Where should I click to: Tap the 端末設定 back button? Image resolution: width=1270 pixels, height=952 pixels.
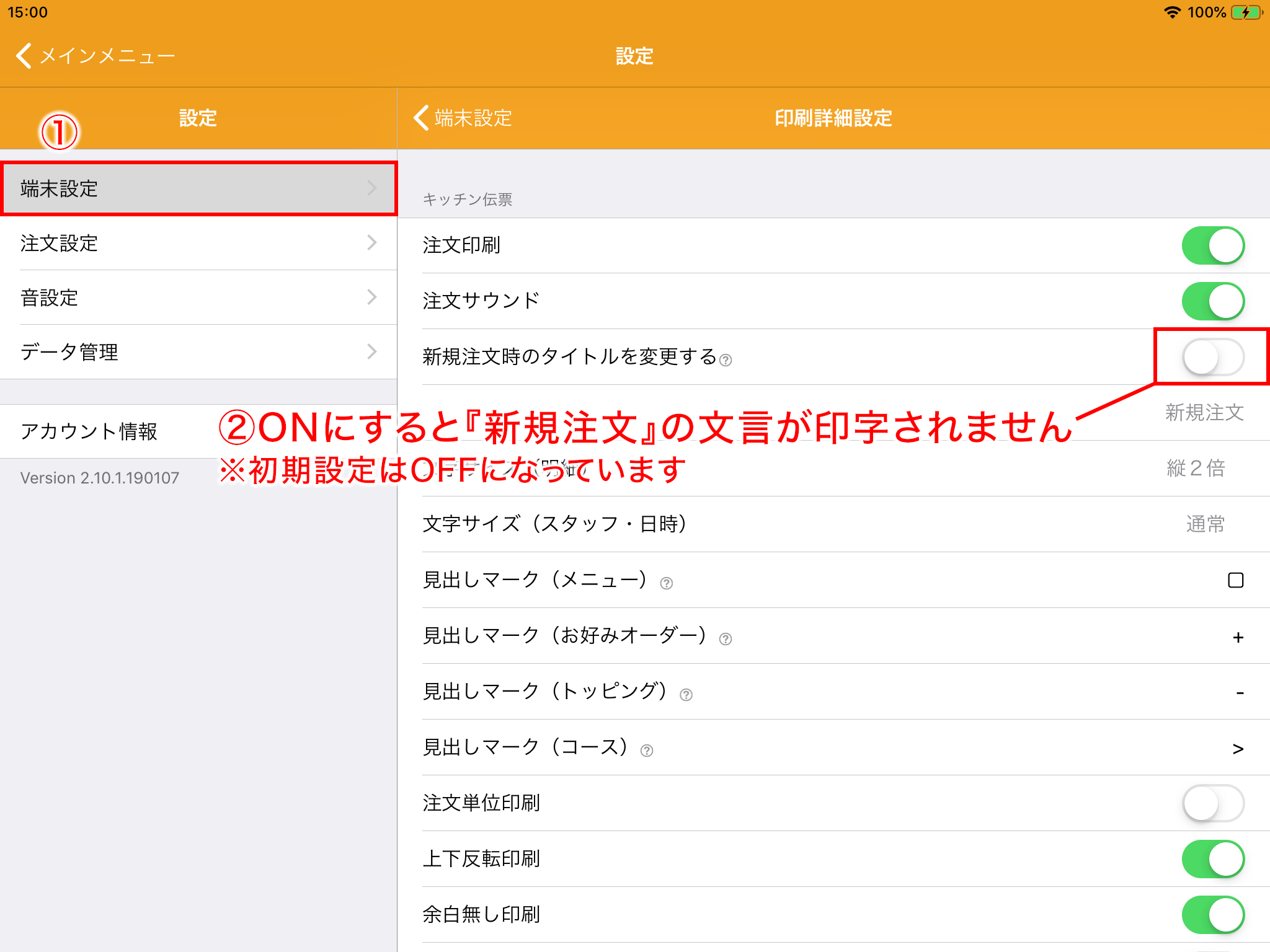[x=463, y=118]
